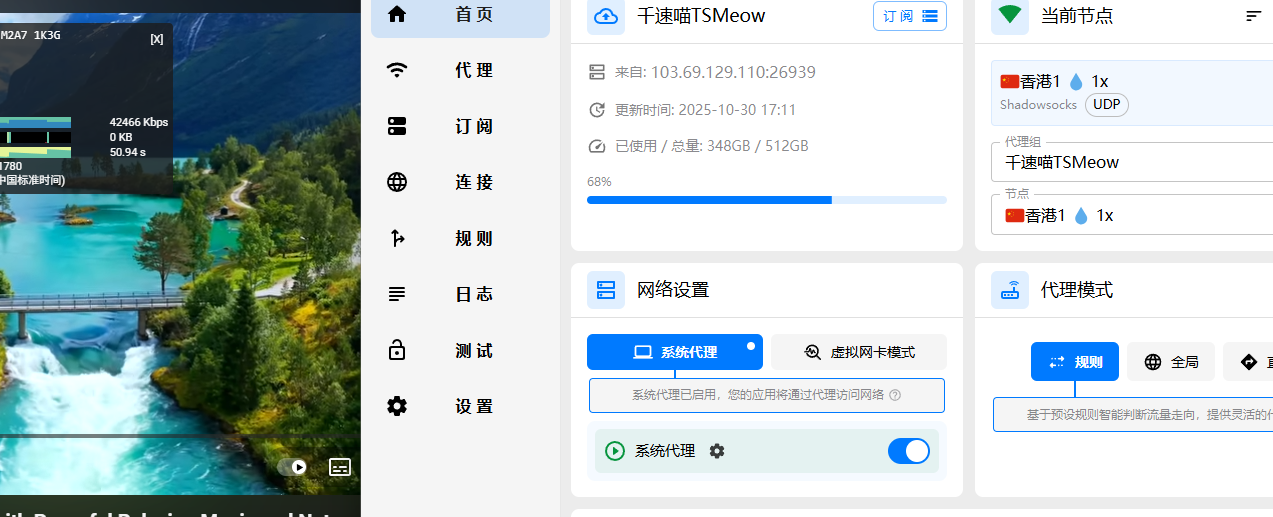Viewport: 1273px width, 517px height.
Task: Toggle video subtitles captions button
Action: (340, 467)
